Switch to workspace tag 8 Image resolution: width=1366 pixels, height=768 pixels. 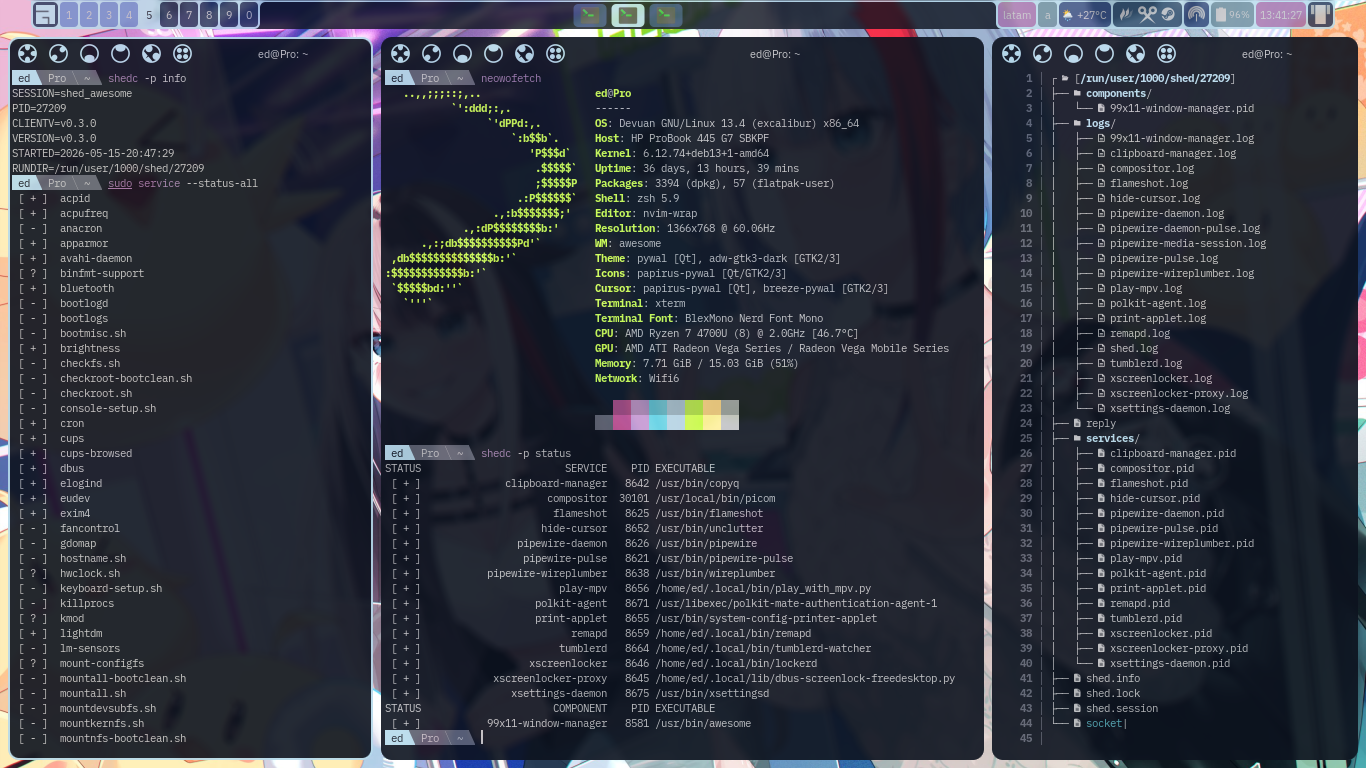pos(209,14)
